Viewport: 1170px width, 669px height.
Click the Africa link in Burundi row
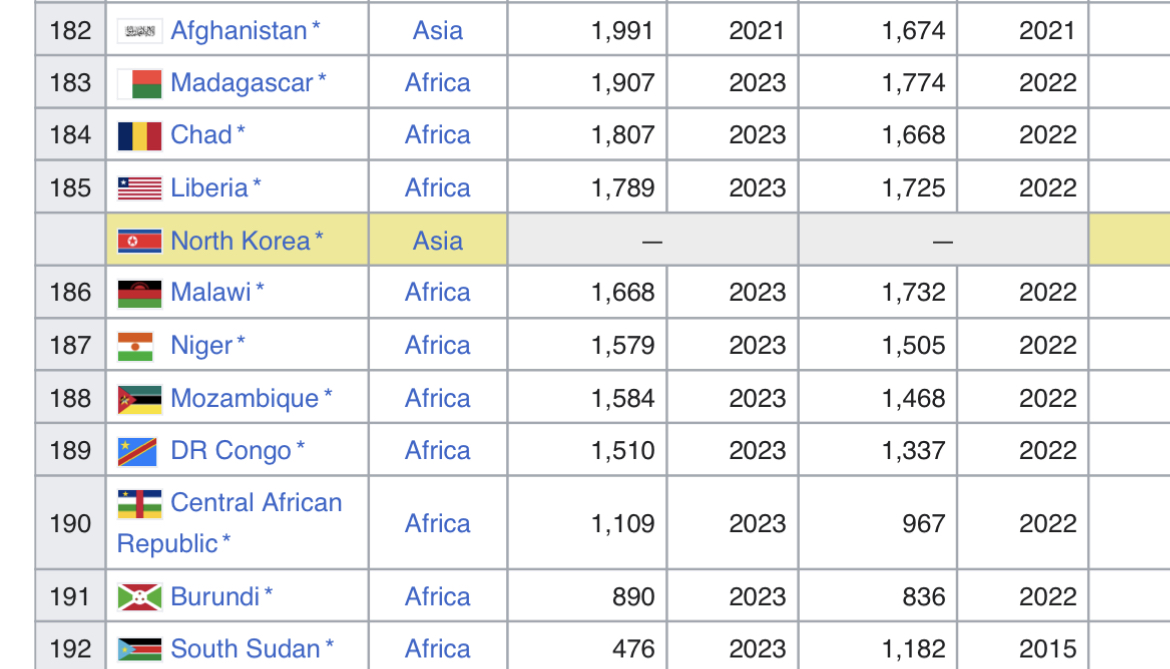click(x=437, y=597)
